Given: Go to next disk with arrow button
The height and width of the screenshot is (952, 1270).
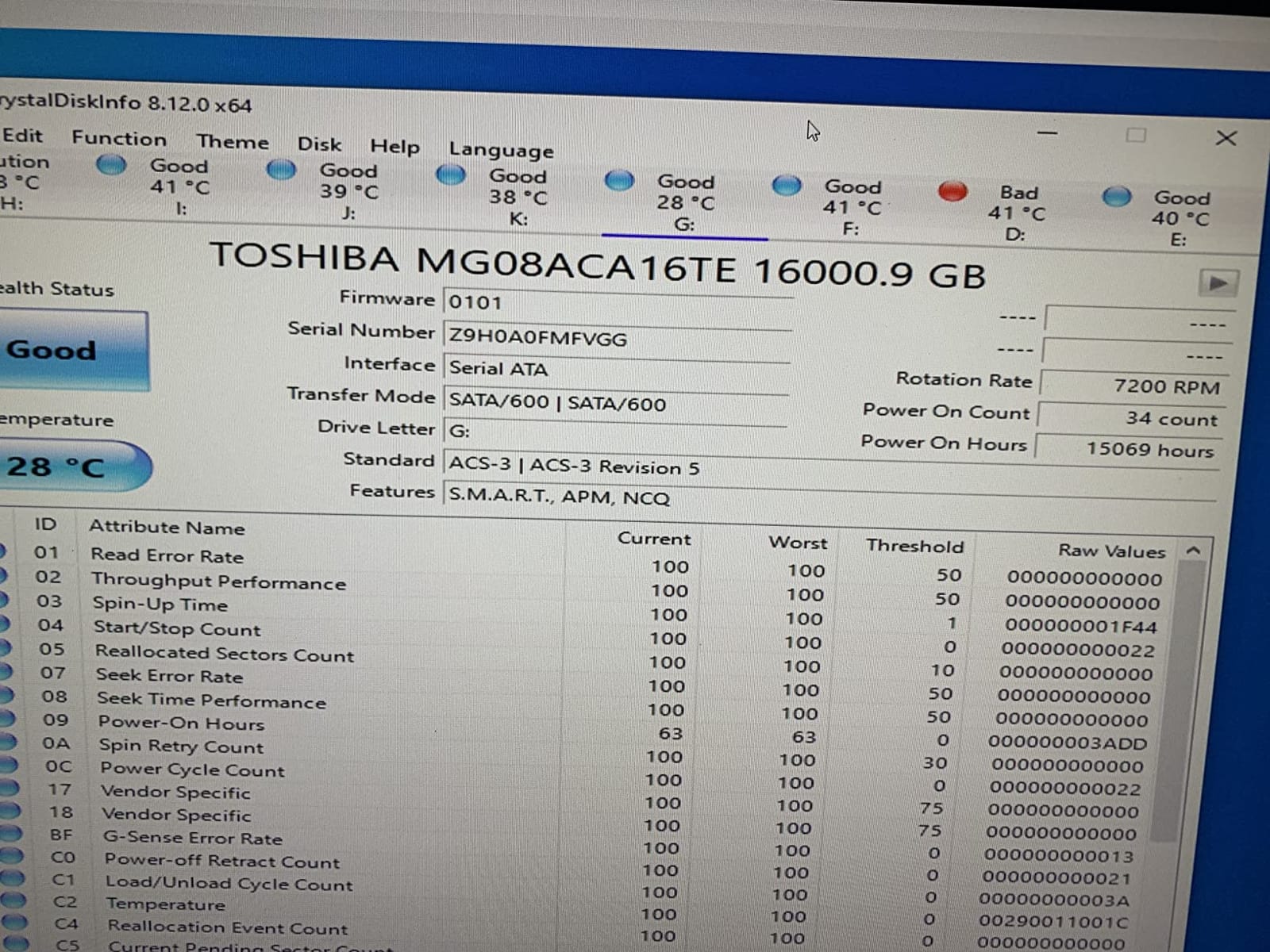Looking at the screenshot, I should pos(1218,282).
